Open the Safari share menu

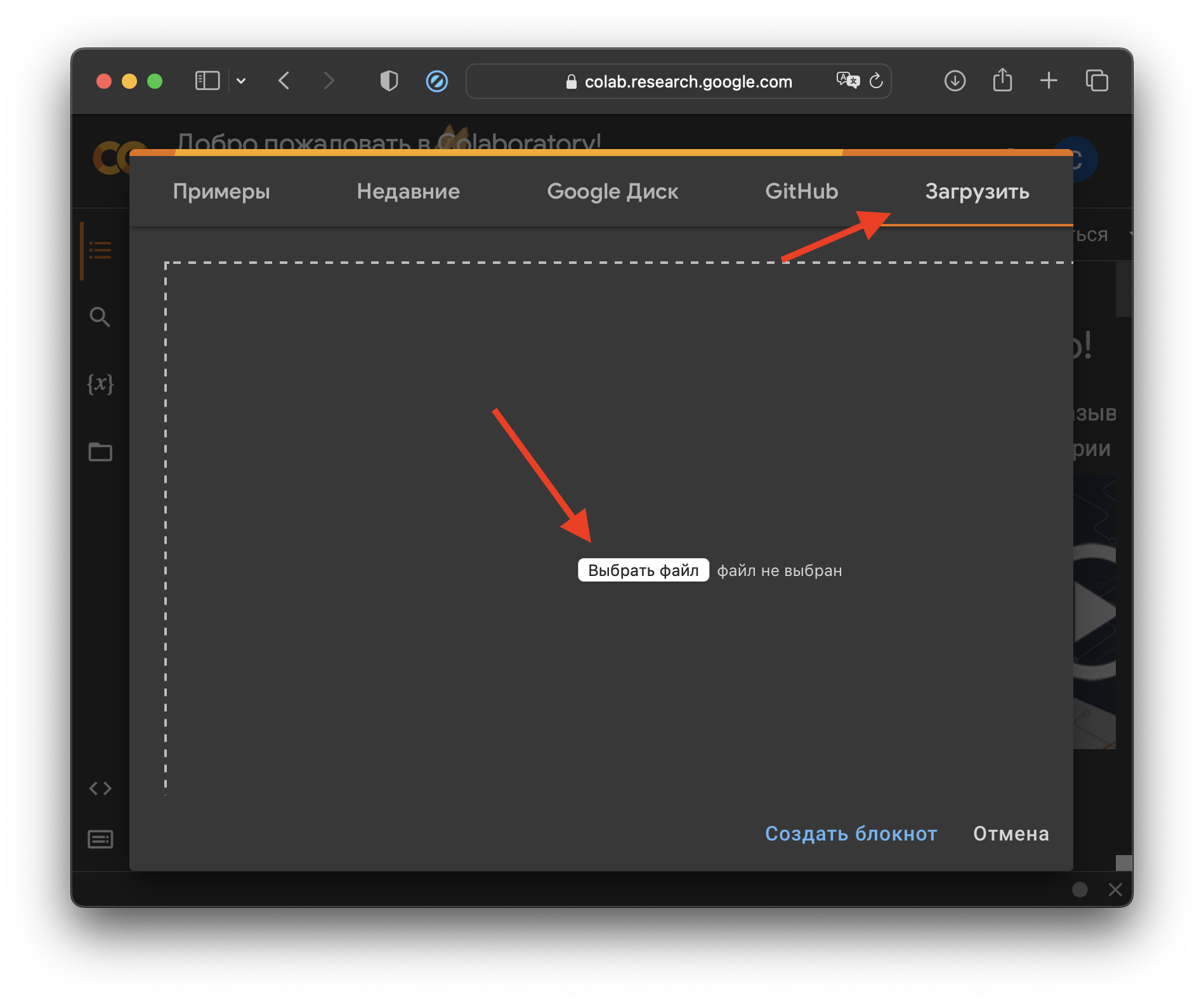coord(1002,80)
